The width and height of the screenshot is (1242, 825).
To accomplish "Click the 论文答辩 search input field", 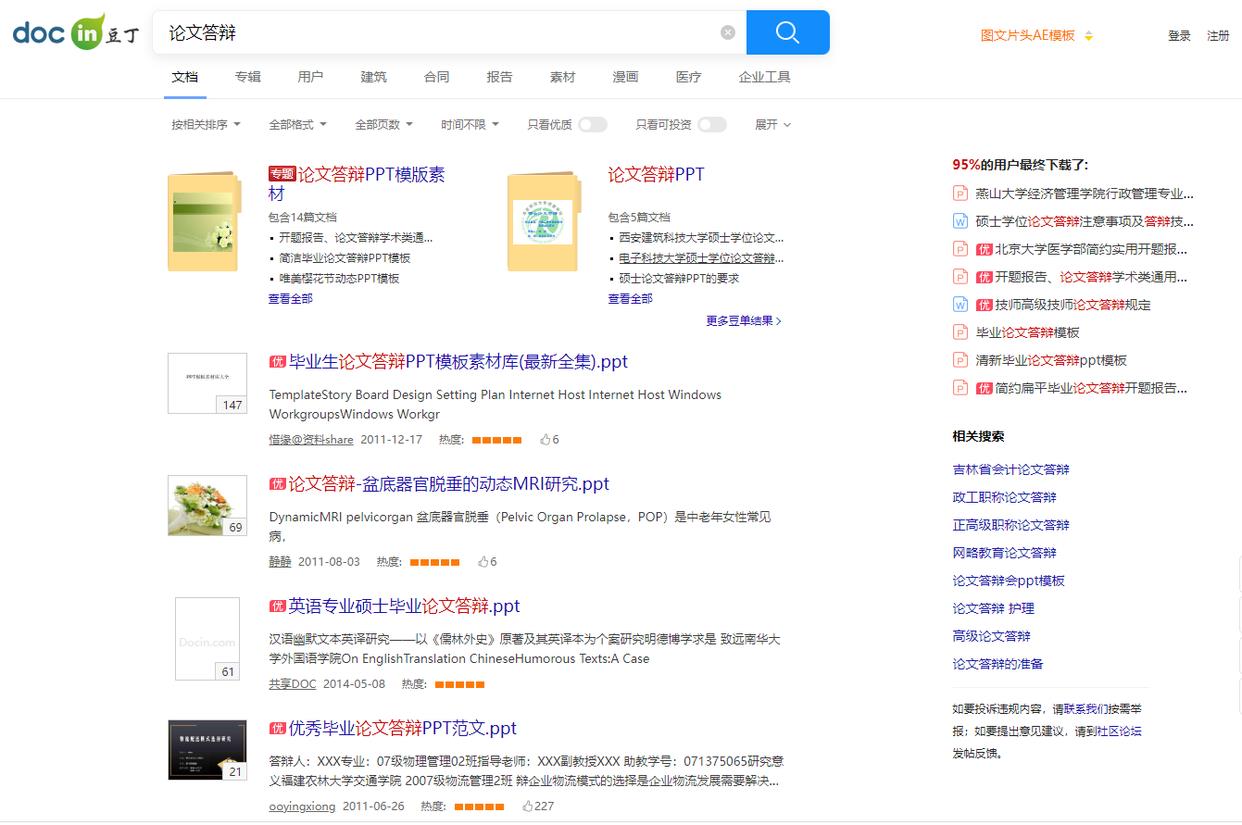I will (440, 33).
